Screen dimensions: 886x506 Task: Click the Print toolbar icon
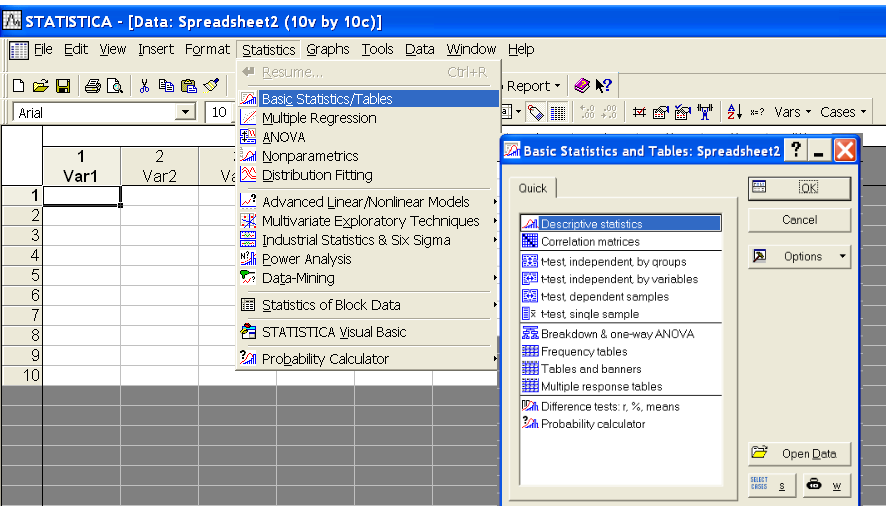click(93, 86)
